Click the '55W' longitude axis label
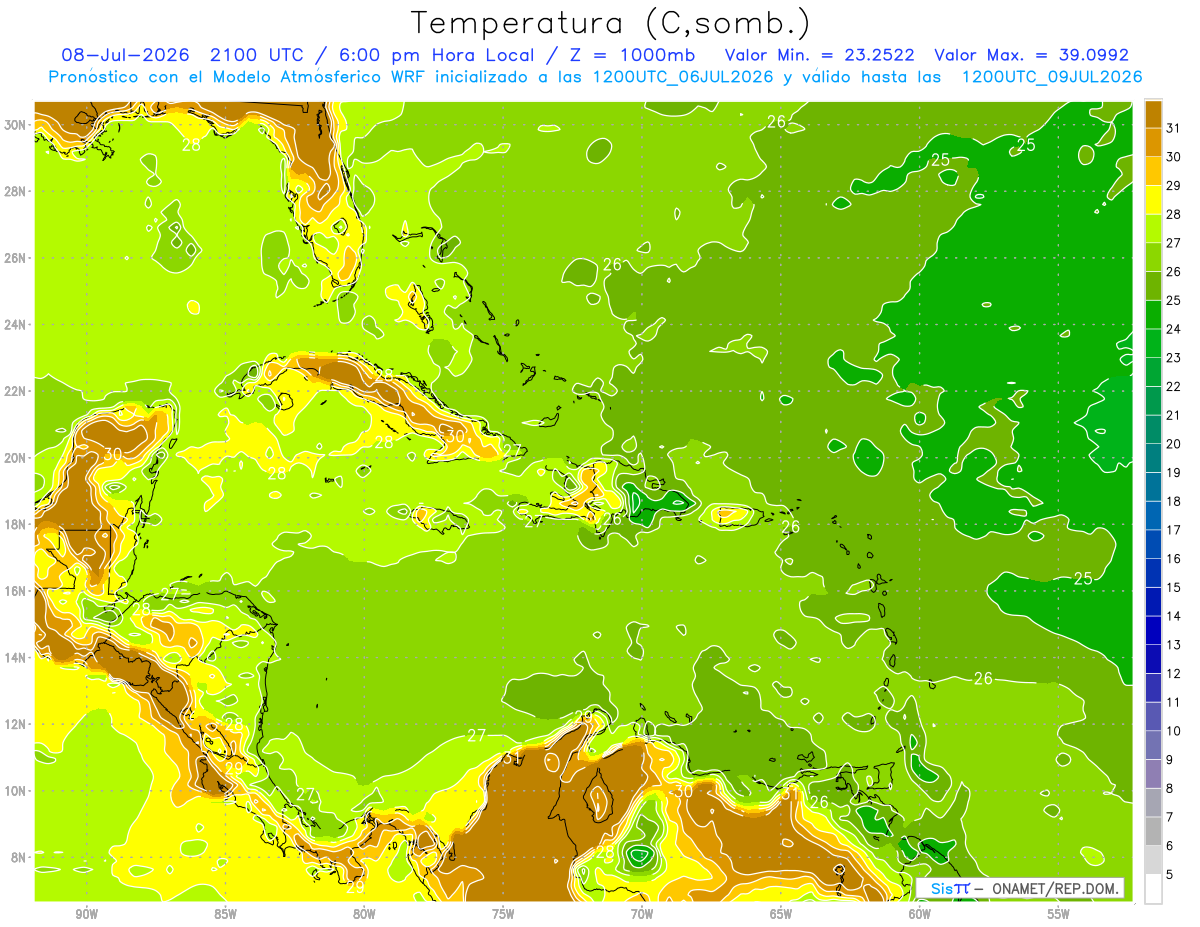The image size is (1200, 927). tap(1058, 914)
